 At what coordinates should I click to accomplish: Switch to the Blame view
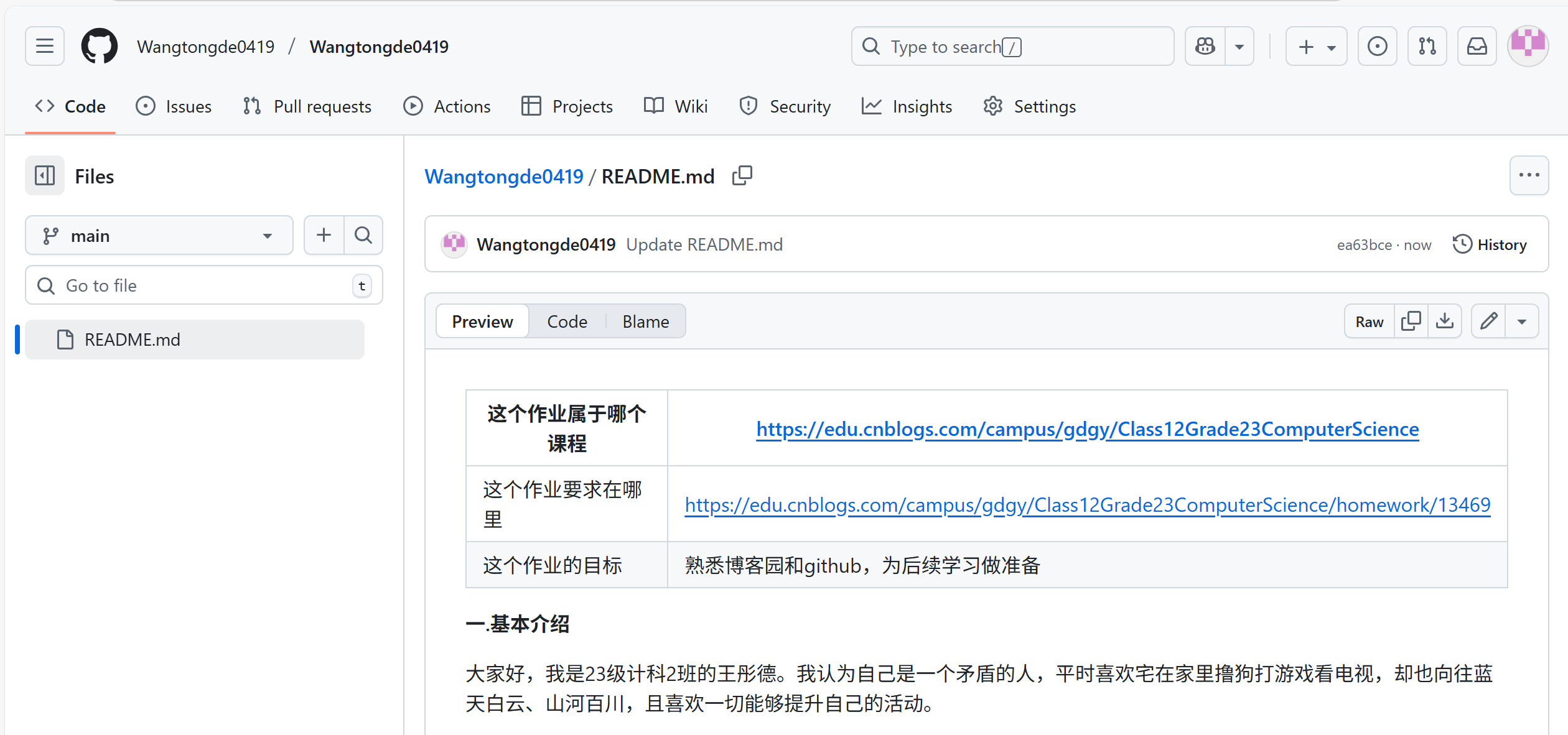[x=645, y=321]
